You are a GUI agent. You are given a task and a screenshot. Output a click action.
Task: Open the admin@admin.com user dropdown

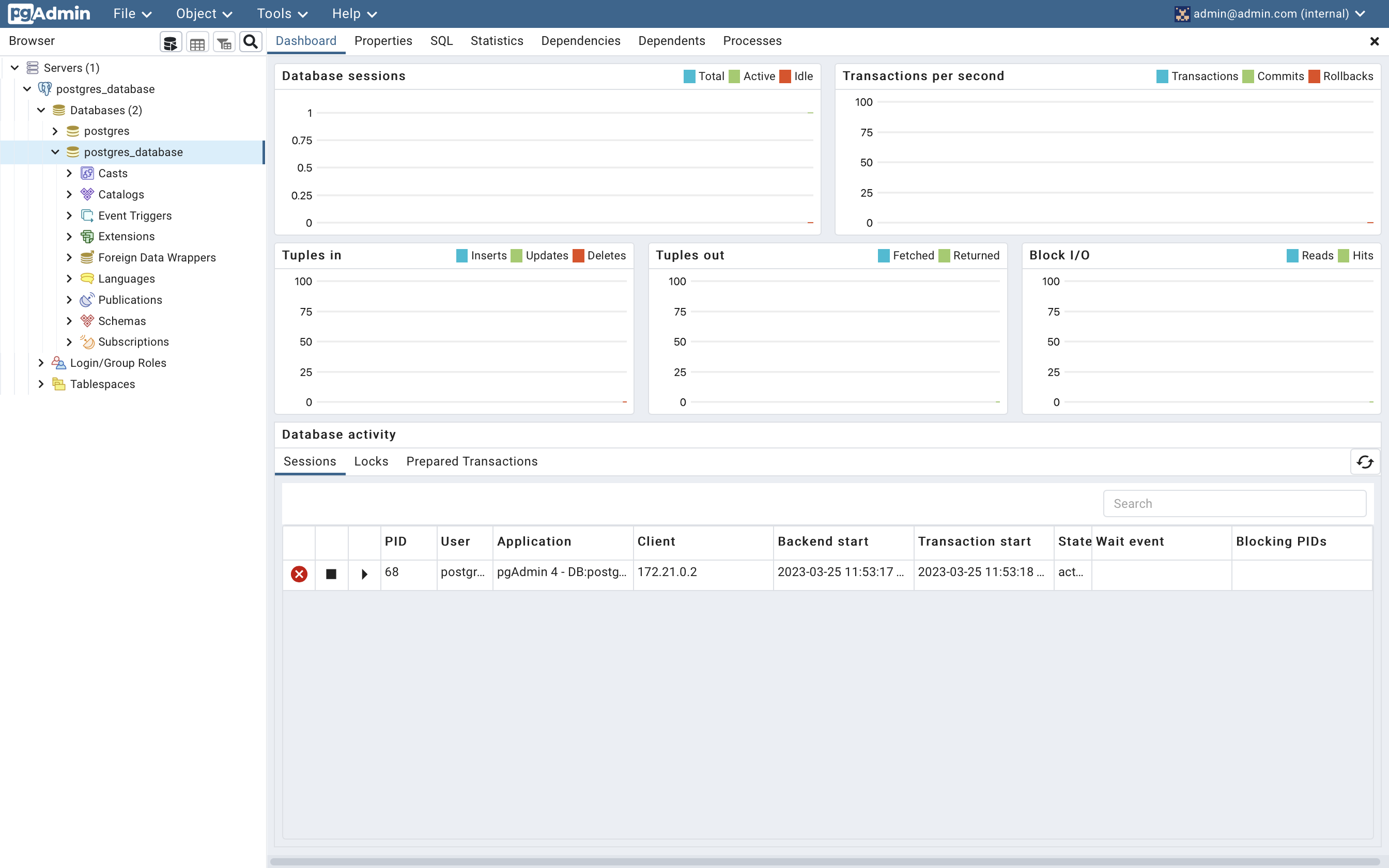pos(1270,14)
